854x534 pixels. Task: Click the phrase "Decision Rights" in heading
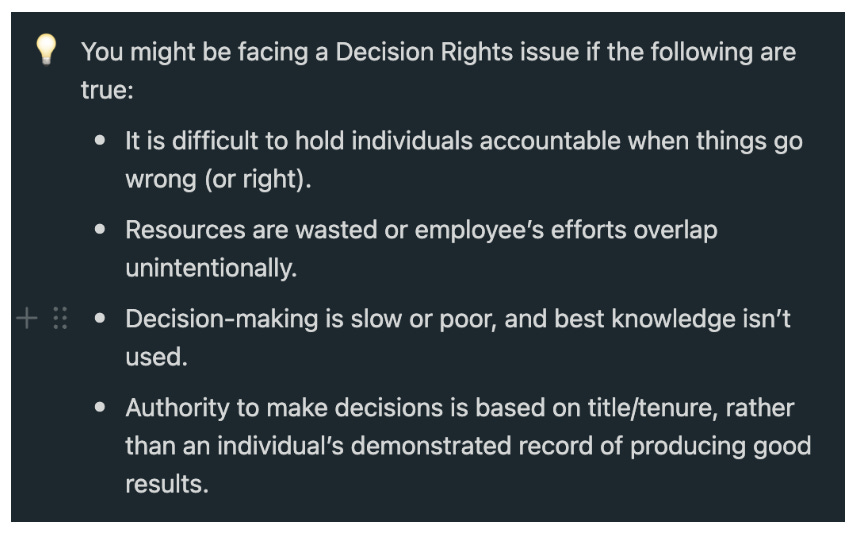[424, 52]
